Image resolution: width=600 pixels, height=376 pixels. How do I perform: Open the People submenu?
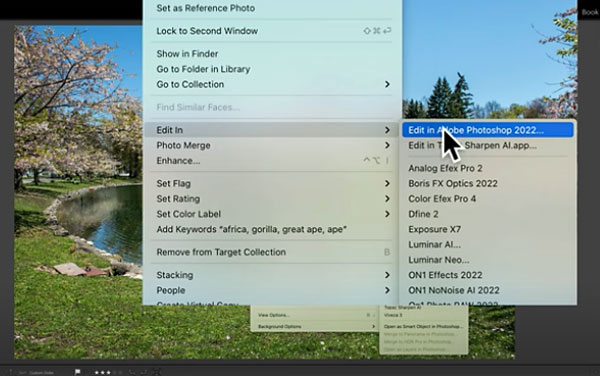[272, 290]
